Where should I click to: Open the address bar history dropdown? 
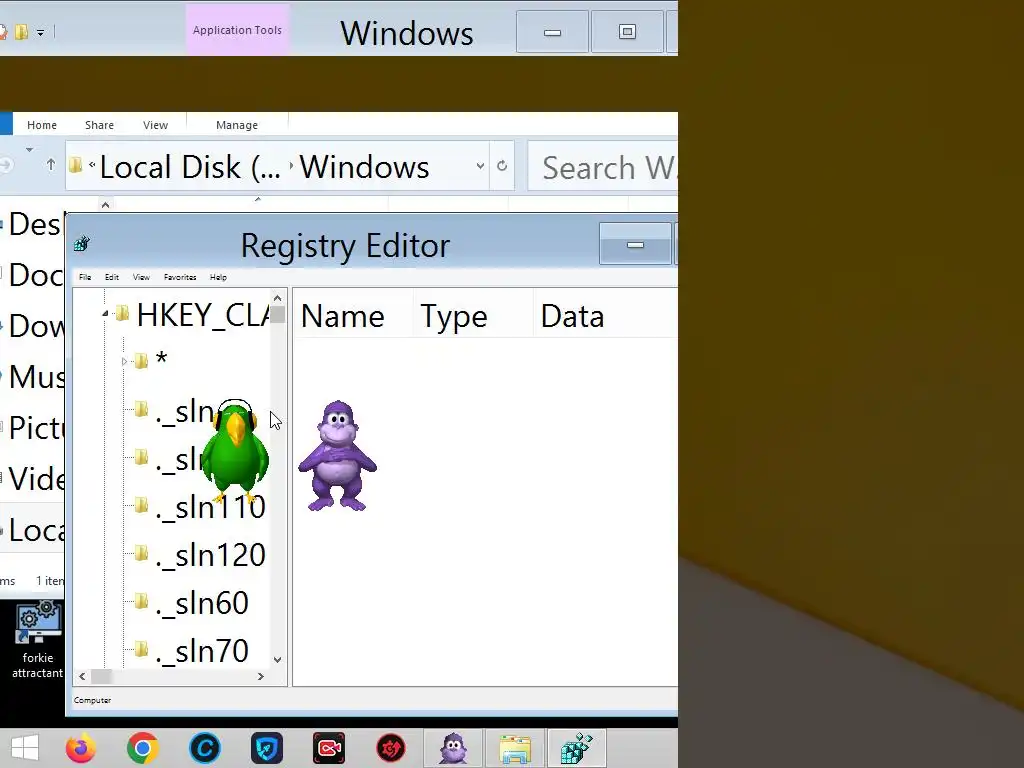tap(480, 166)
